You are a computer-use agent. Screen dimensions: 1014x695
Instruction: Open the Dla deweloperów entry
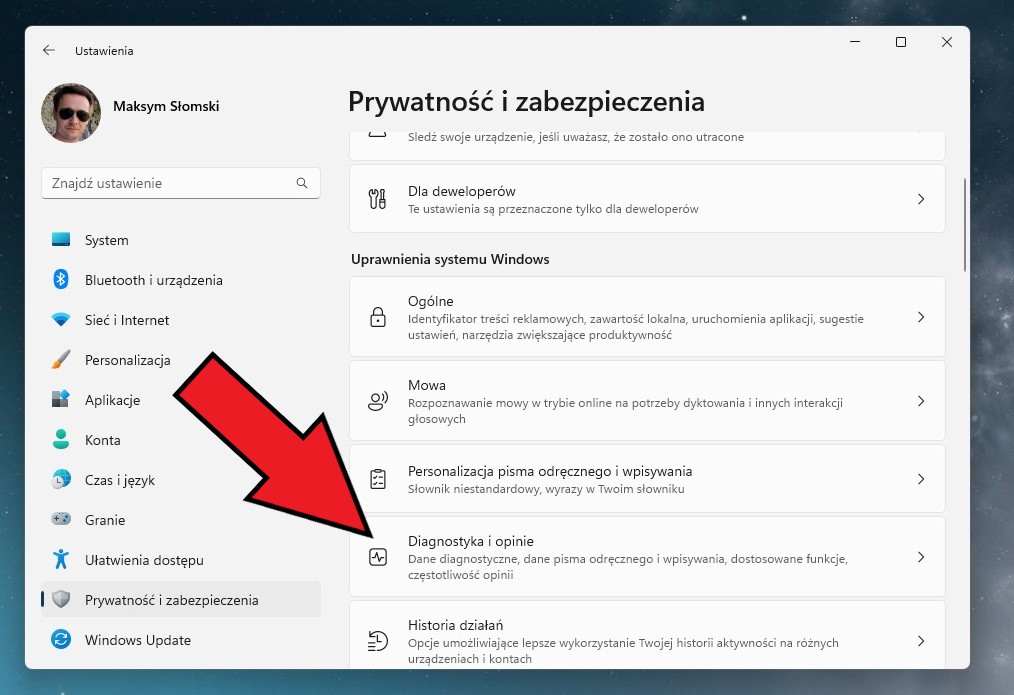point(647,198)
